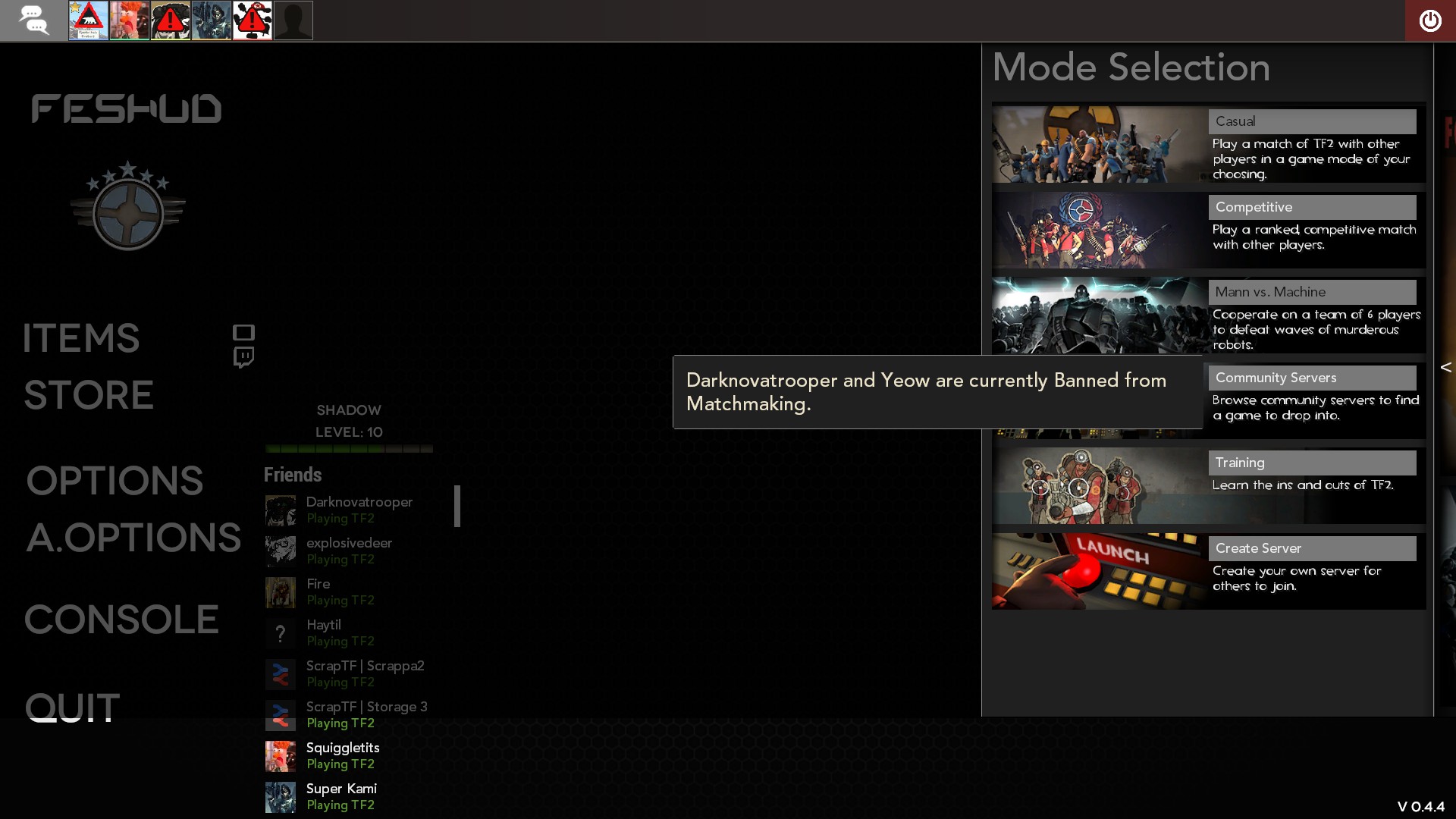Viewport: 1456px width, 819px height.
Task: Select ScrapTF | Storage 3 friend entry
Action: pos(359,714)
